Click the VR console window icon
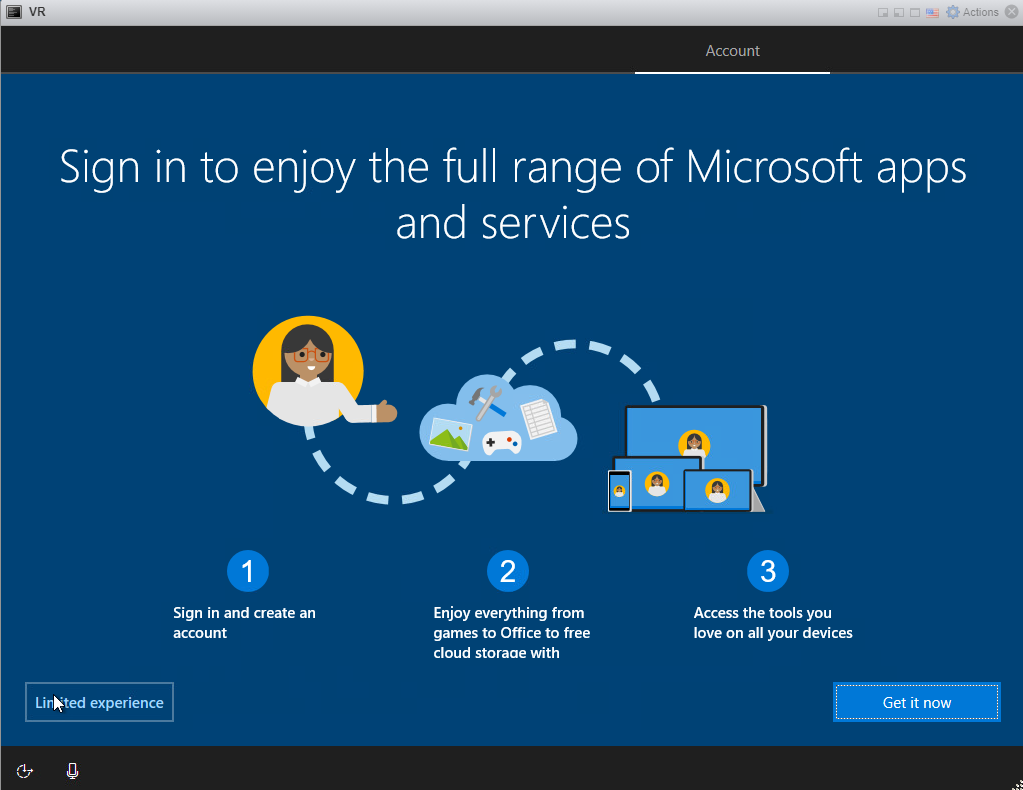The height and width of the screenshot is (790, 1023). tap(14, 12)
